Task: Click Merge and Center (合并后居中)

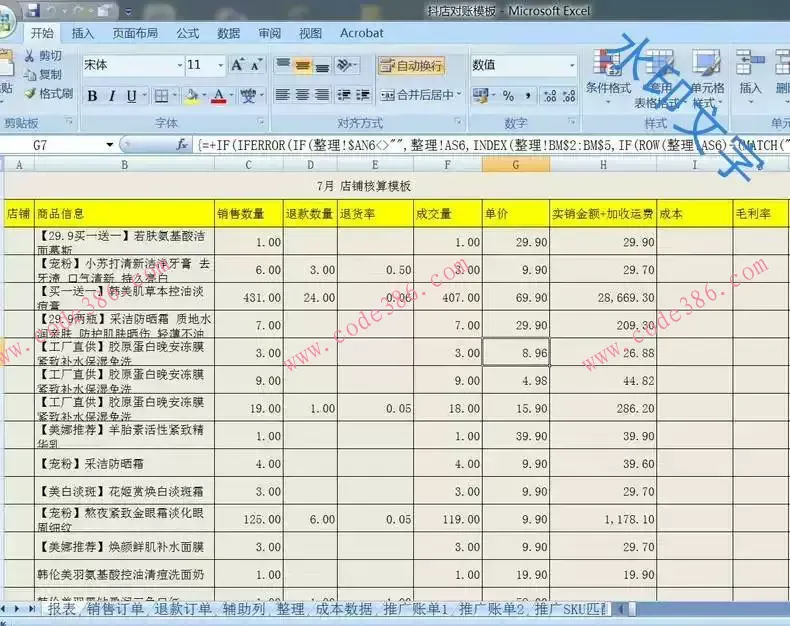Action: coord(416,95)
